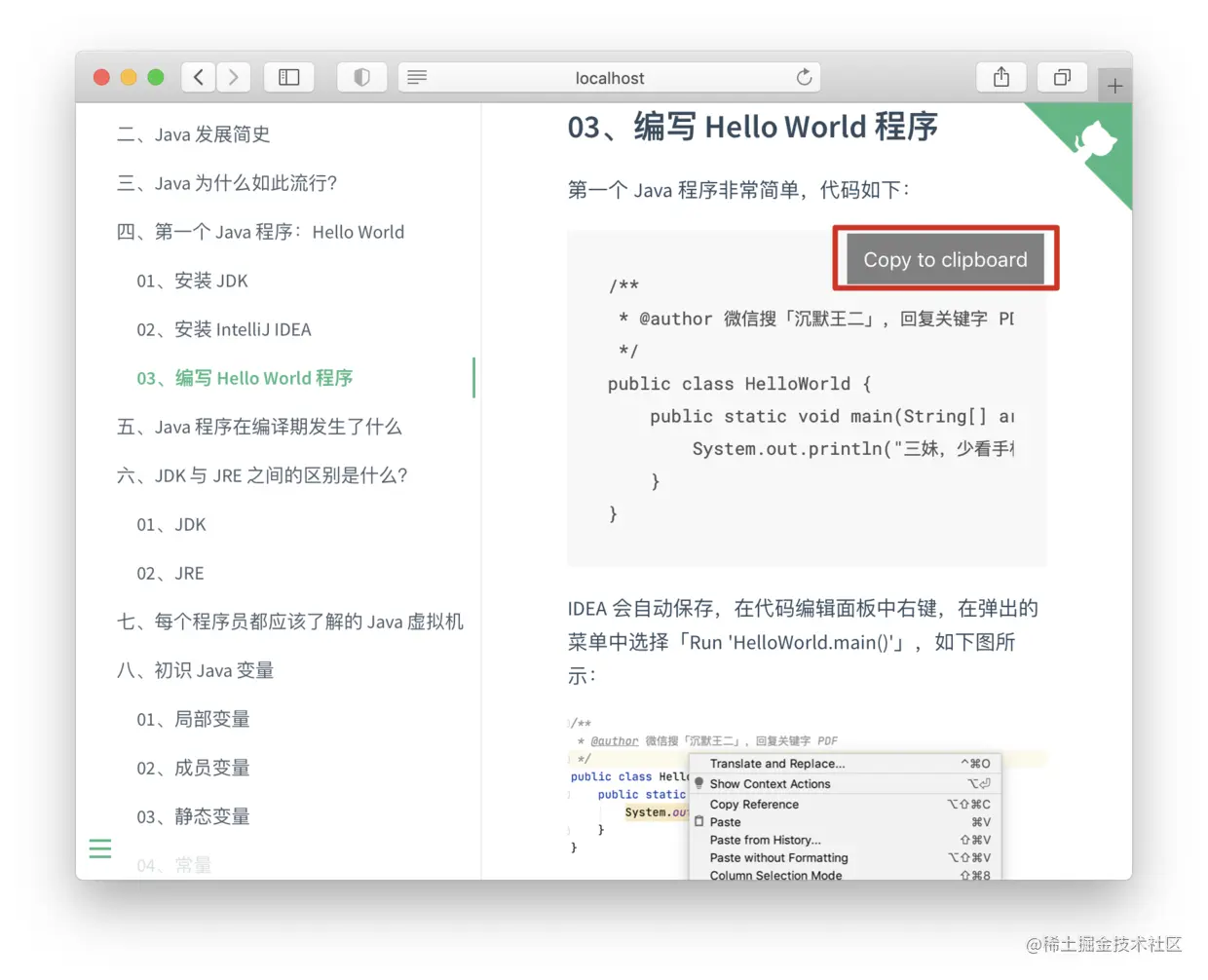Viewport: 1208px width, 980px height.
Task: Go back with the Safari back arrow
Action: point(199,77)
